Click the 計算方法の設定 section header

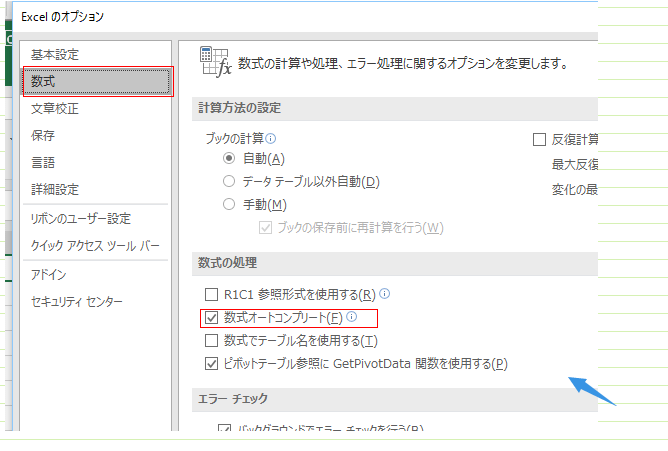pos(239,108)
